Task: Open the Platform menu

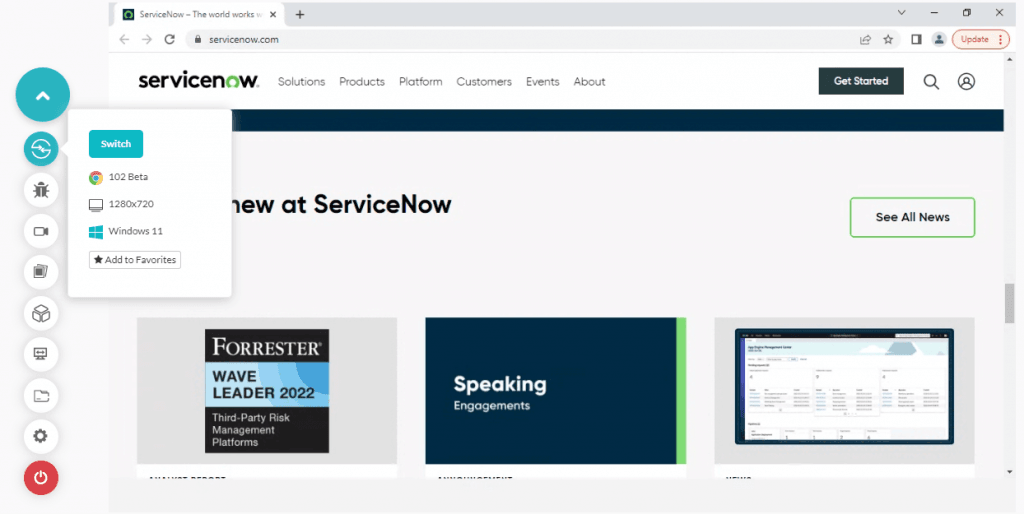Action: tap(421, 82)
